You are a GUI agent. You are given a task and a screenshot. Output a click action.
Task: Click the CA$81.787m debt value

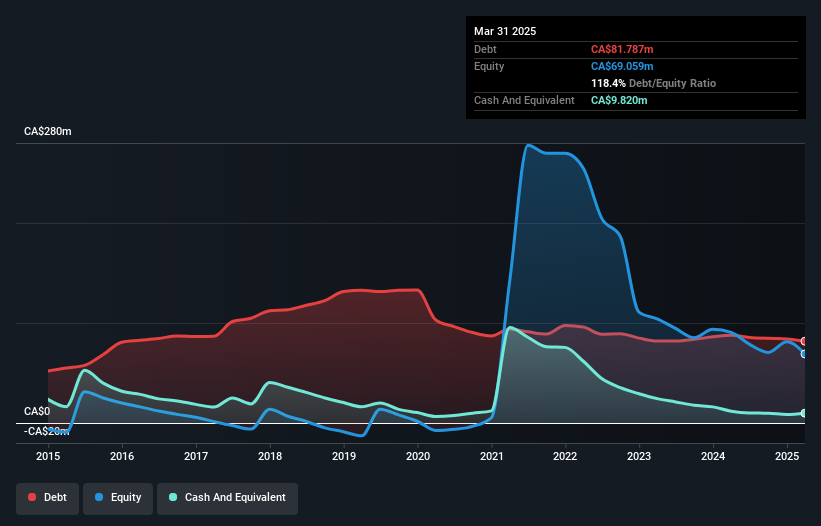tap(622, 49)
